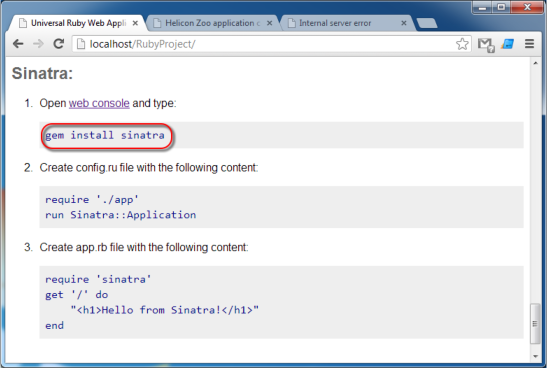Bookmark this page with the star
Viewport: 547px width, 368px height.
tap(462, 44)
